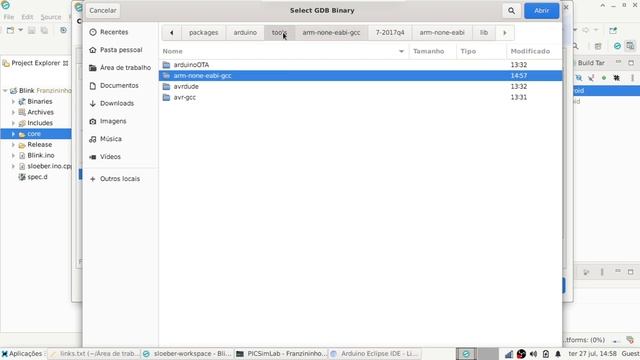Image resolution: width=640 pixels, height=360 pixels.
Task: Navigate to 7-2017q4 path segment
Action: pos(390,33)
